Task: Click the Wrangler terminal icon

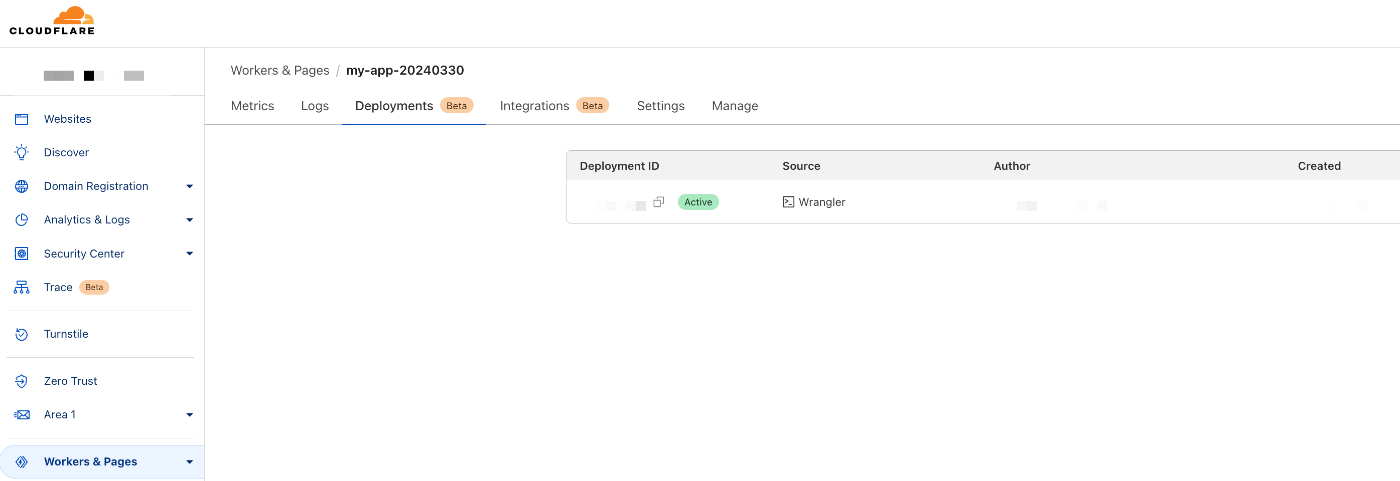Action: [788, 202]
